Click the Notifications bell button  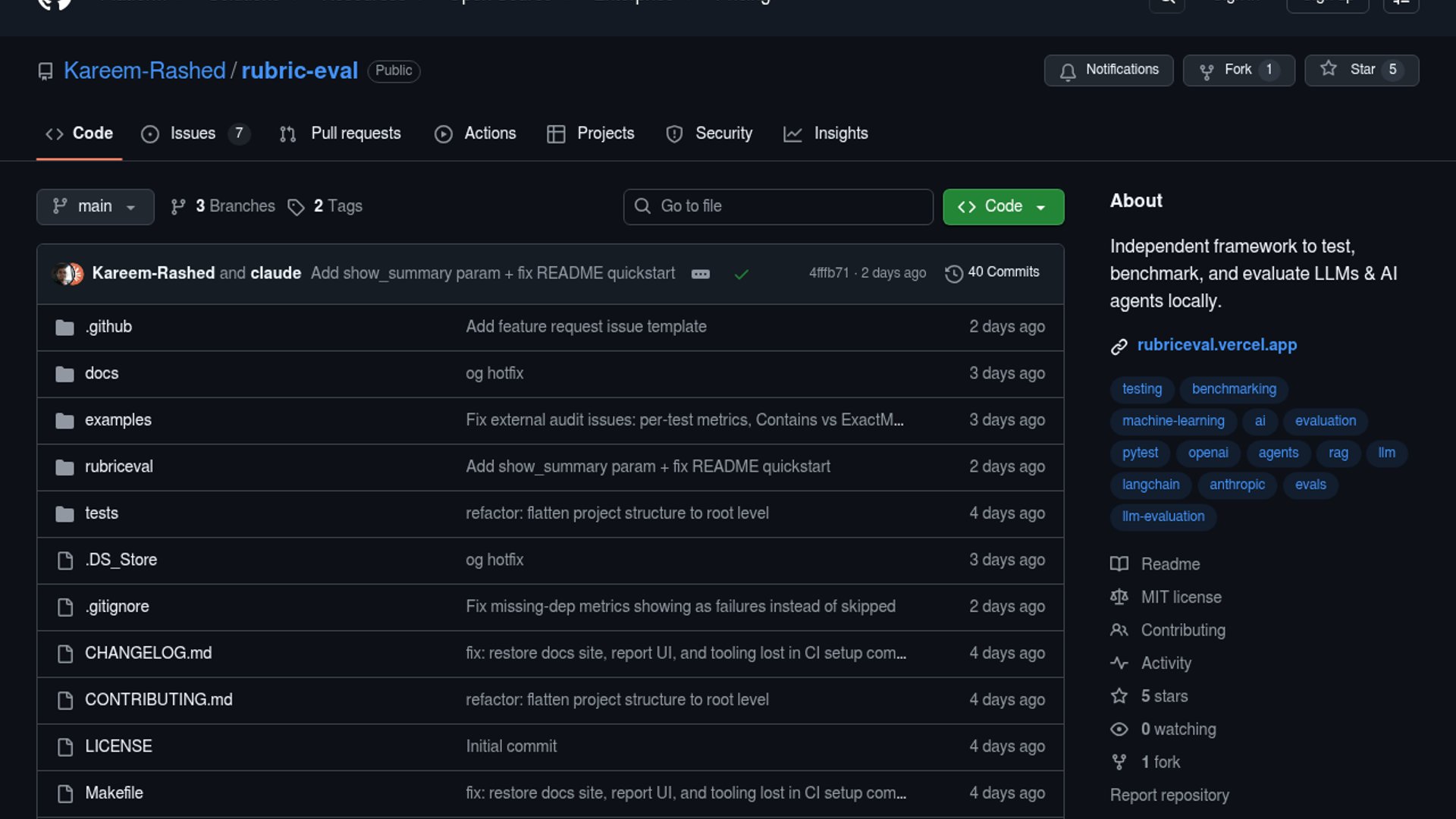1108,71
